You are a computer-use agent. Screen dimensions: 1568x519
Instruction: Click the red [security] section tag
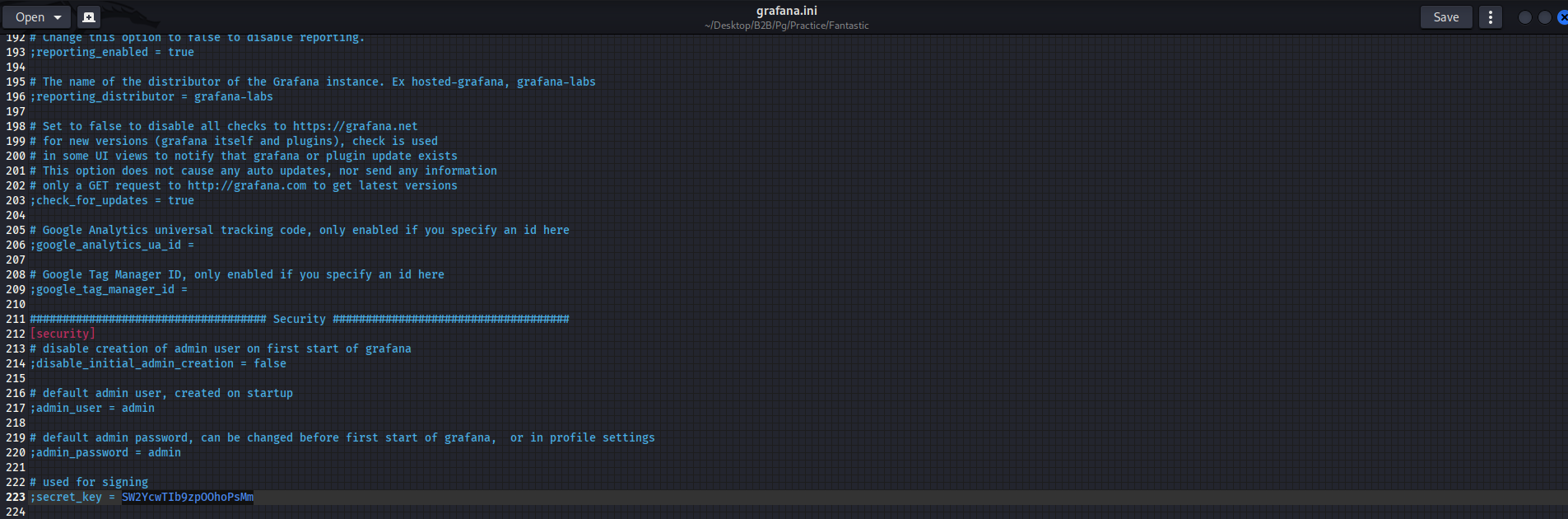pyautogui.click(x=63, y=334)
